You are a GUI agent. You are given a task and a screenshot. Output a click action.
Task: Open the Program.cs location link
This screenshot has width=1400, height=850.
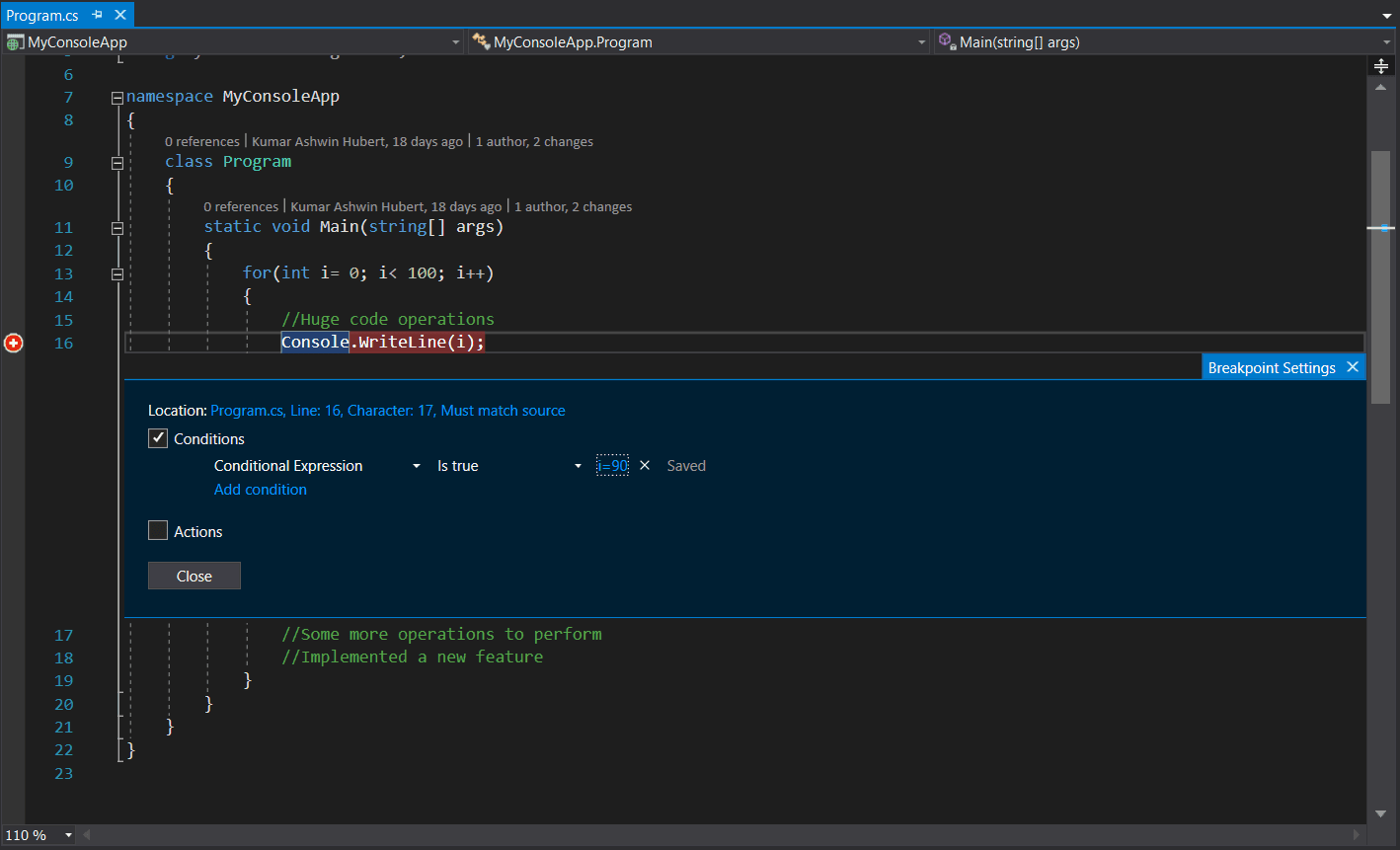[388, 411]
